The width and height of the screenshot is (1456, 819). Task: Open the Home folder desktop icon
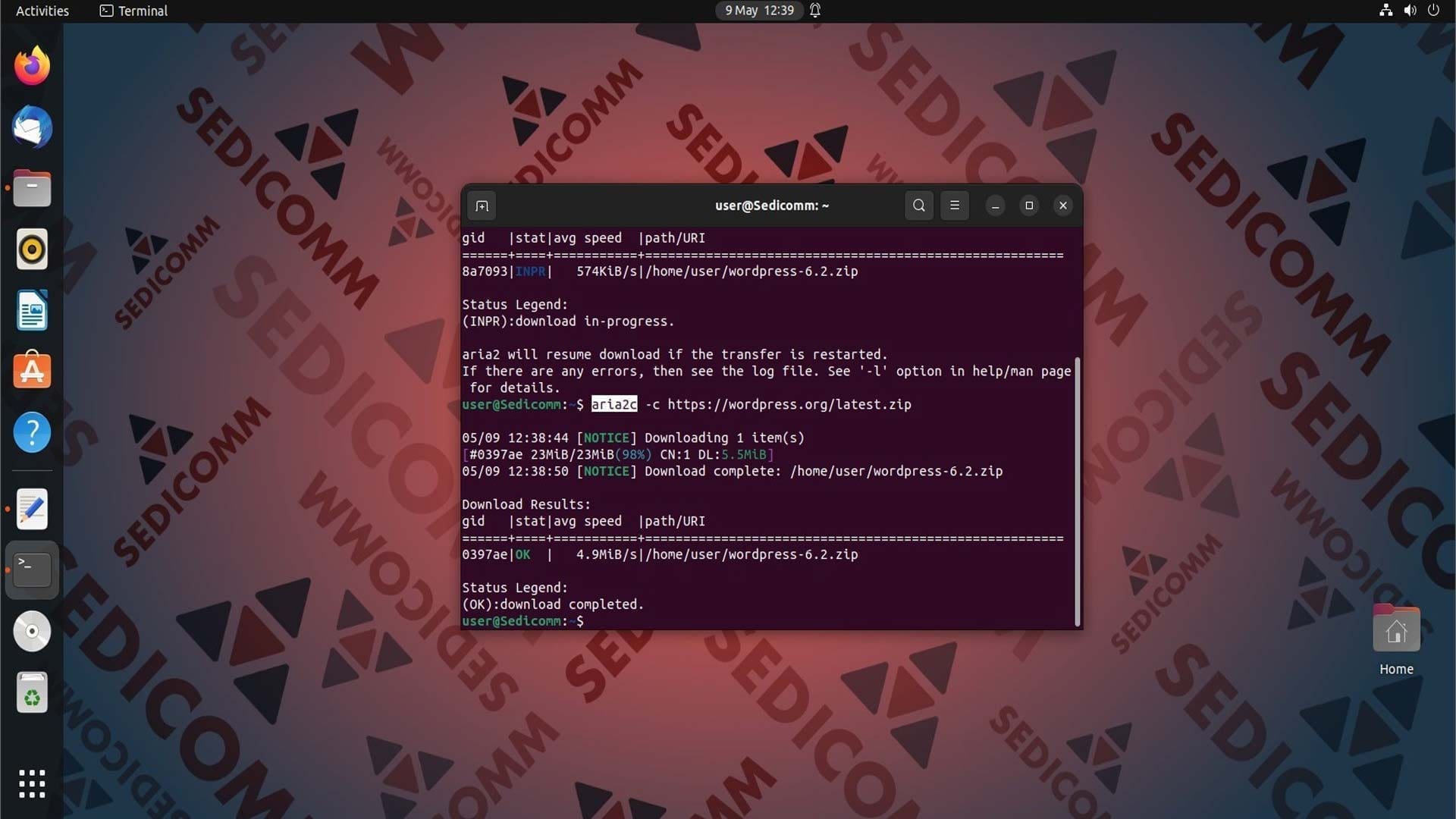point(1396,629)
